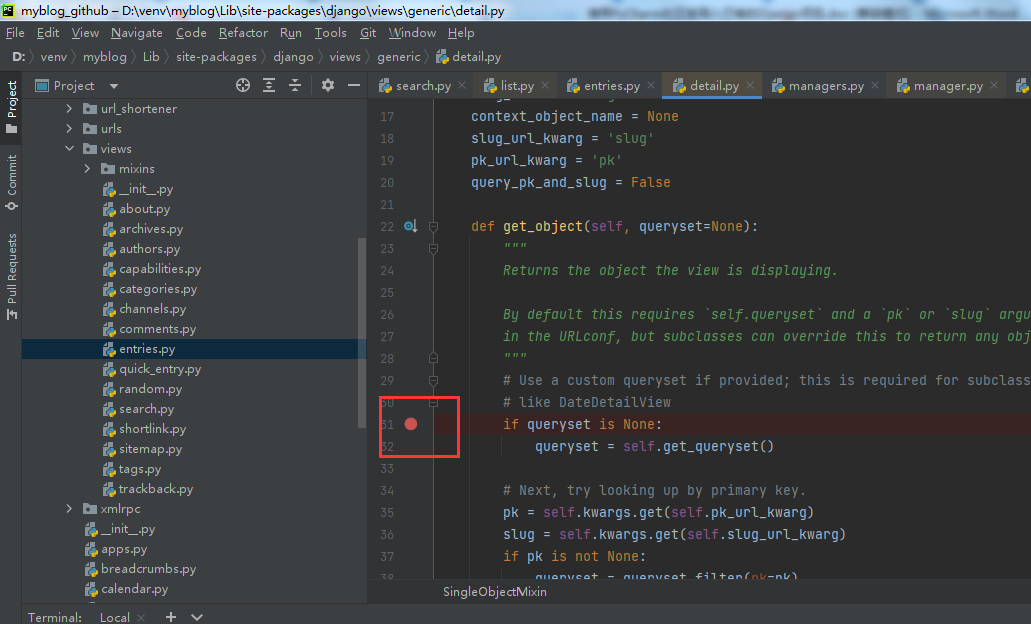Fold the get_object method at line 22
This screenshot has height=624, width=1031.
434,227
